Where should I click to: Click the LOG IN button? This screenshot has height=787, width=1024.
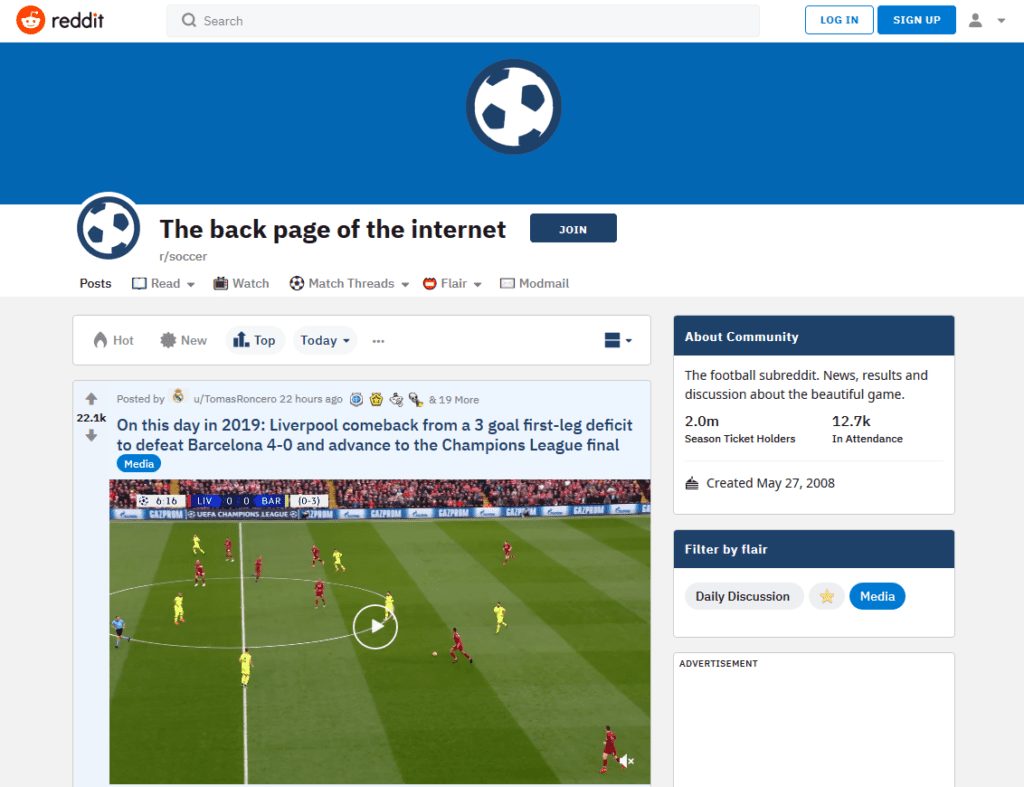pos(839,20)
